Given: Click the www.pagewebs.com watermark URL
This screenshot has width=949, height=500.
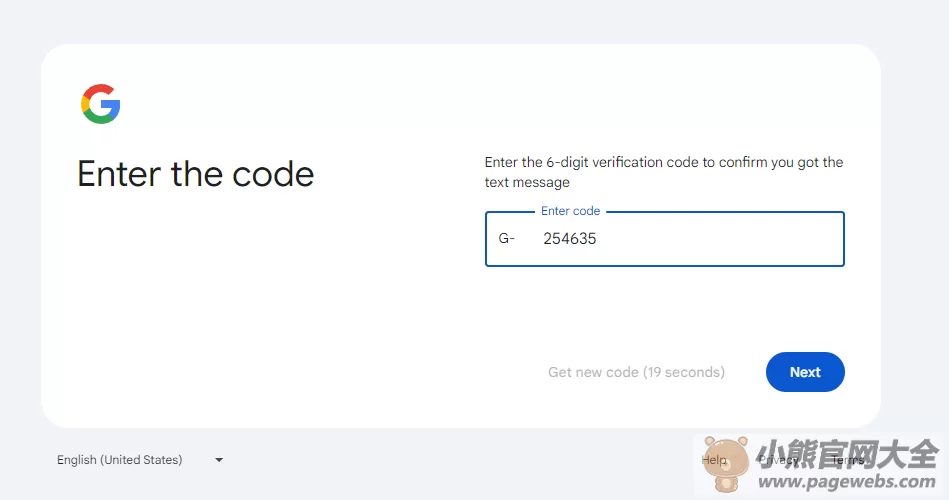Looking at the screenshot, I should coord(847,482).
